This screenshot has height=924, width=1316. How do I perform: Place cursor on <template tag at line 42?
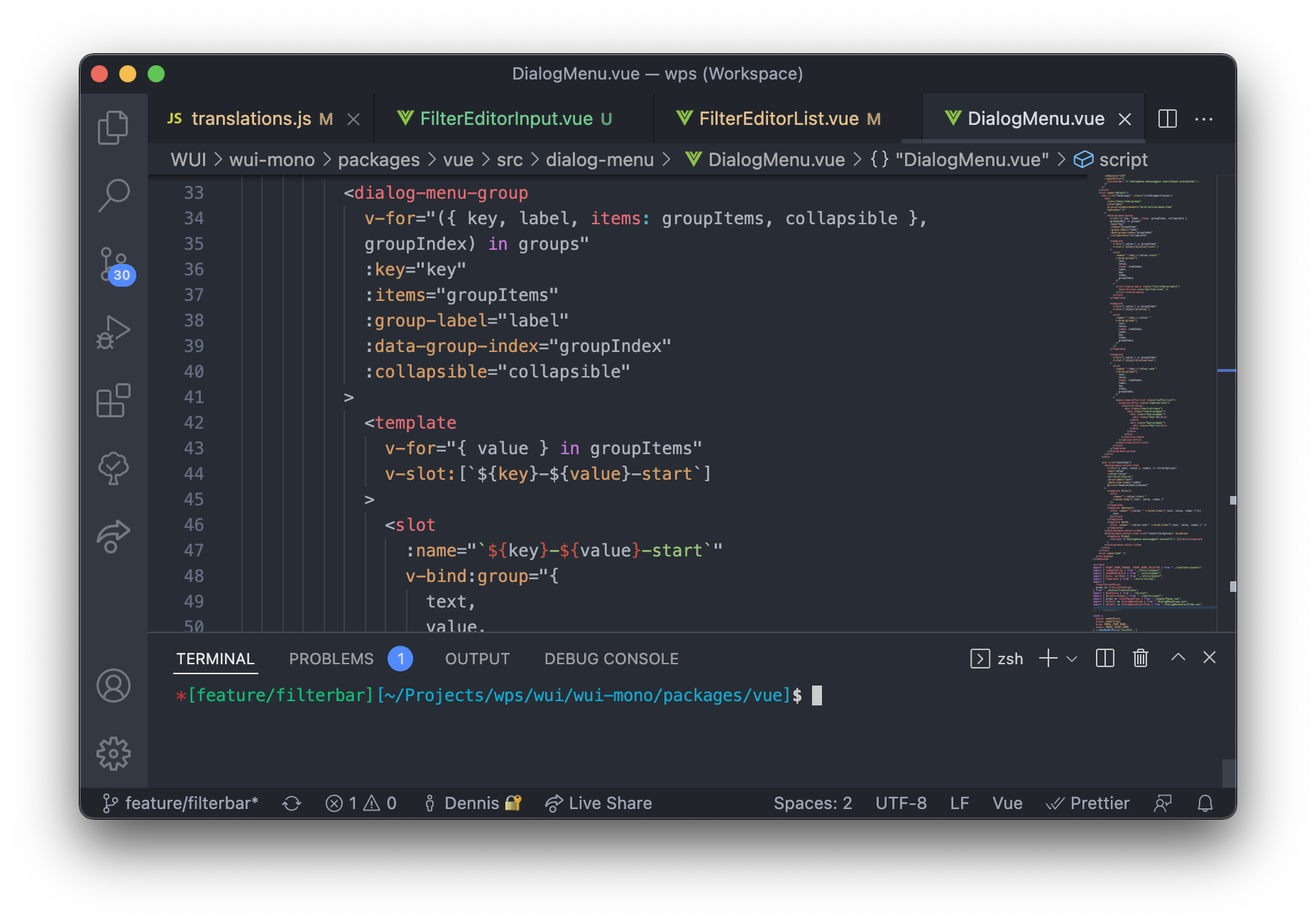(410, 422)
